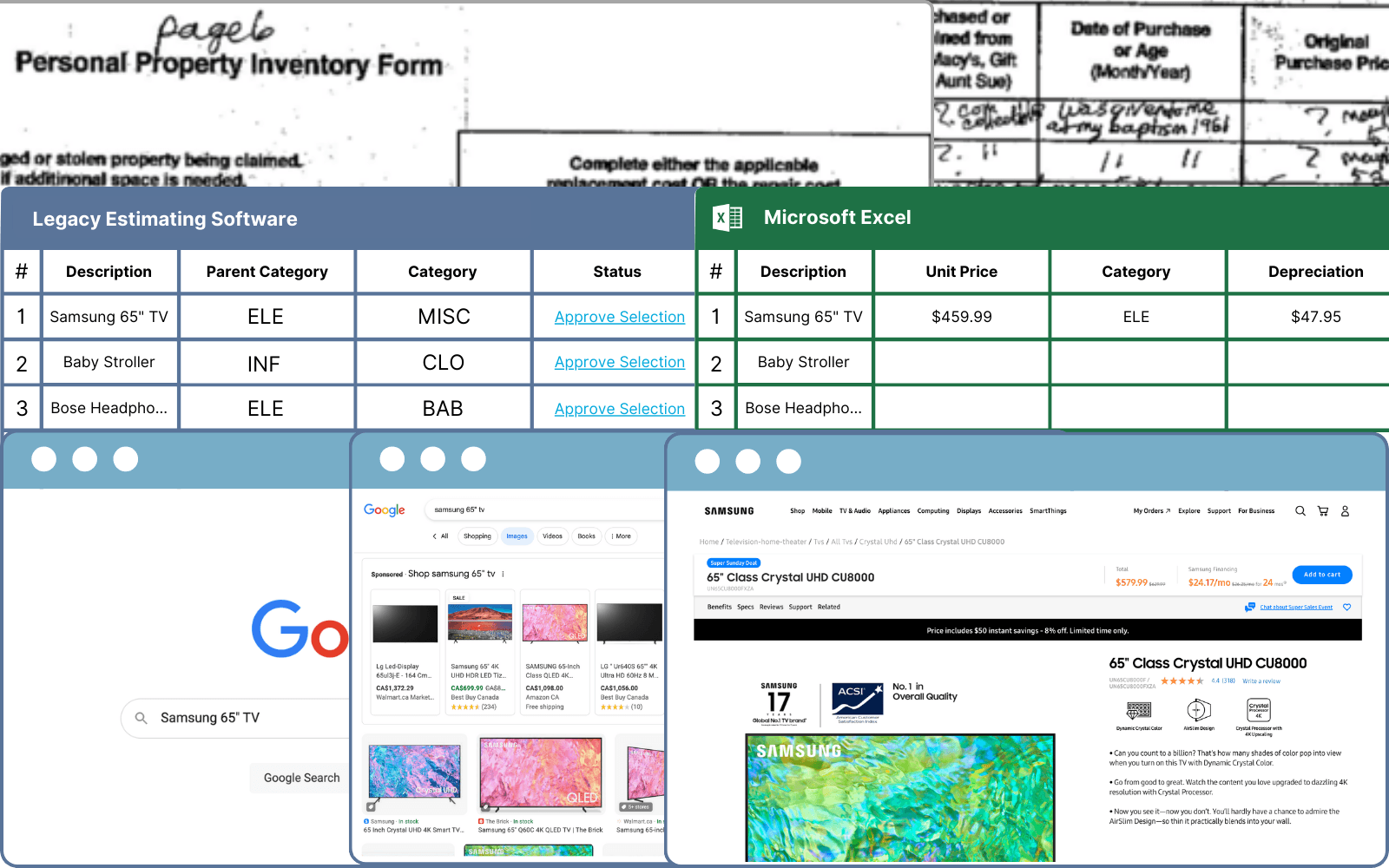Open the Appliances menu item
This screenshot has height=868, width=1389.
tap(894, 511)
